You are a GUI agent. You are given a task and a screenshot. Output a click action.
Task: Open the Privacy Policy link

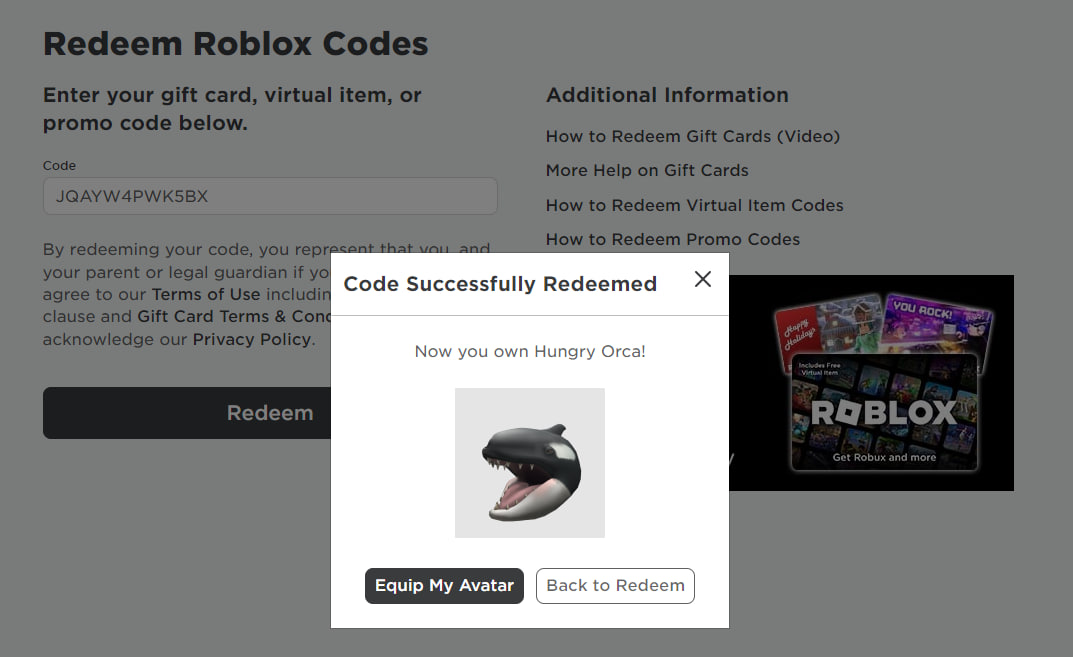point(253,339)
